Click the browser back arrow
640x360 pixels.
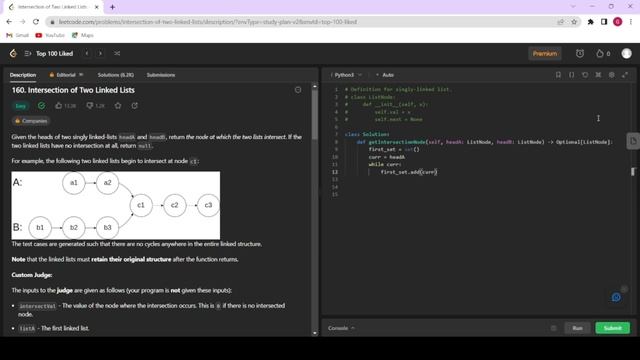9,22
